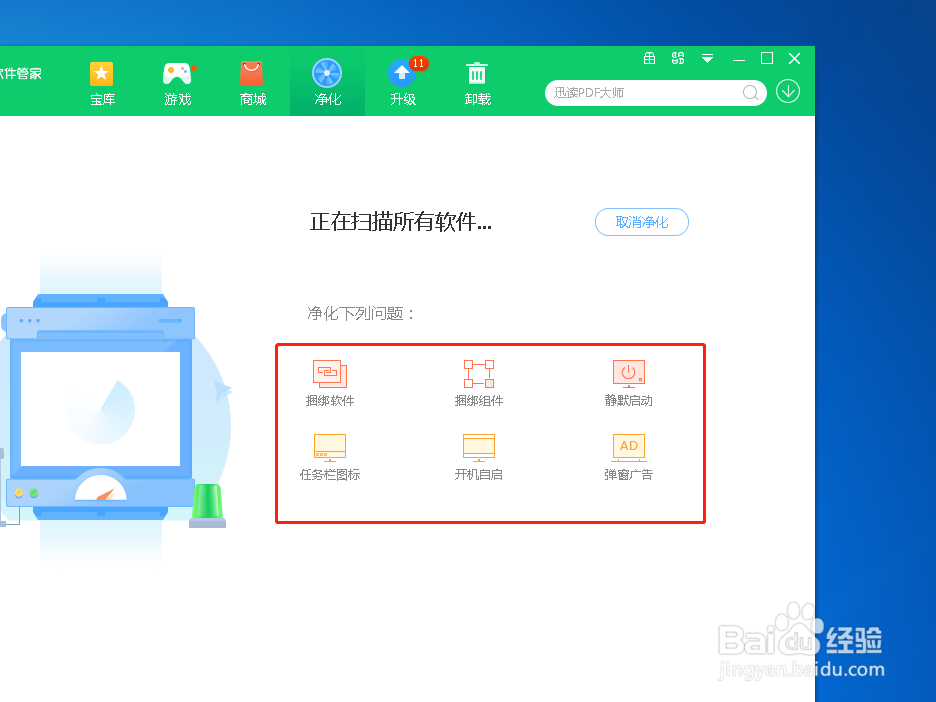Click the puzzle-piece icon beside the gift icon
This screenshot has height=702, width=936.
pos(677,58)
